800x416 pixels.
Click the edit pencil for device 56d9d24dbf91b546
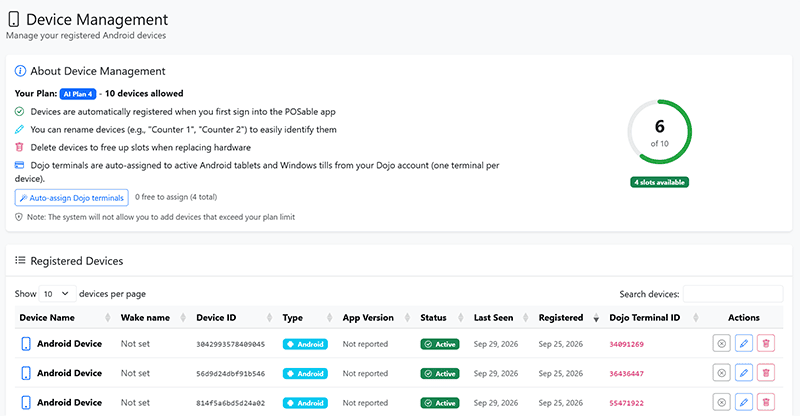pyautogui.click(x=743, y=373)
